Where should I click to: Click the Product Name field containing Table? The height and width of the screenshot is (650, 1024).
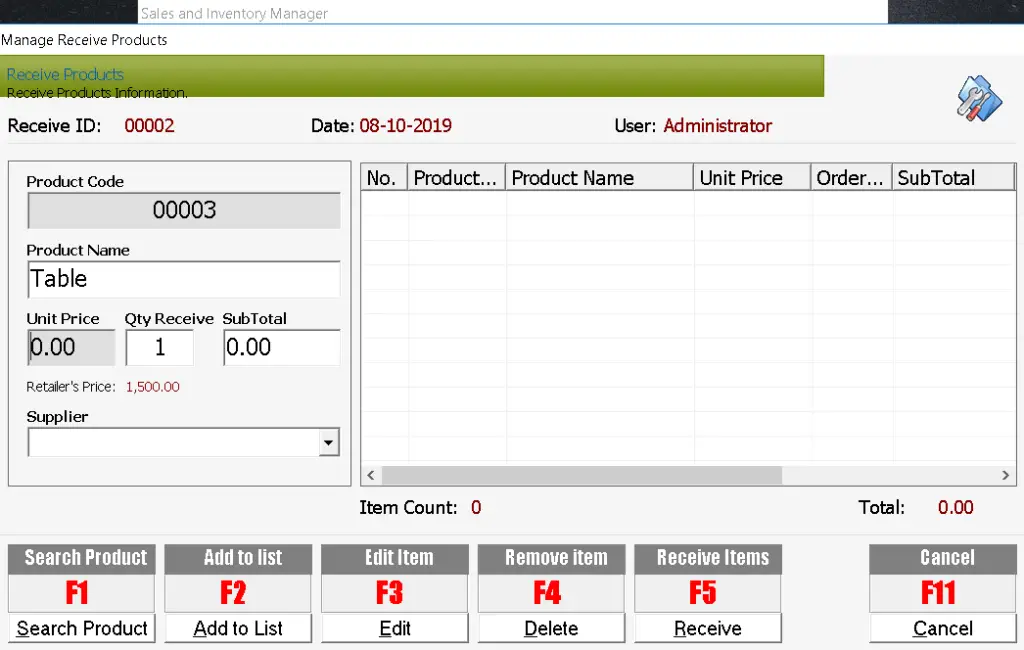pyautogui.click(x=184, y=279)
